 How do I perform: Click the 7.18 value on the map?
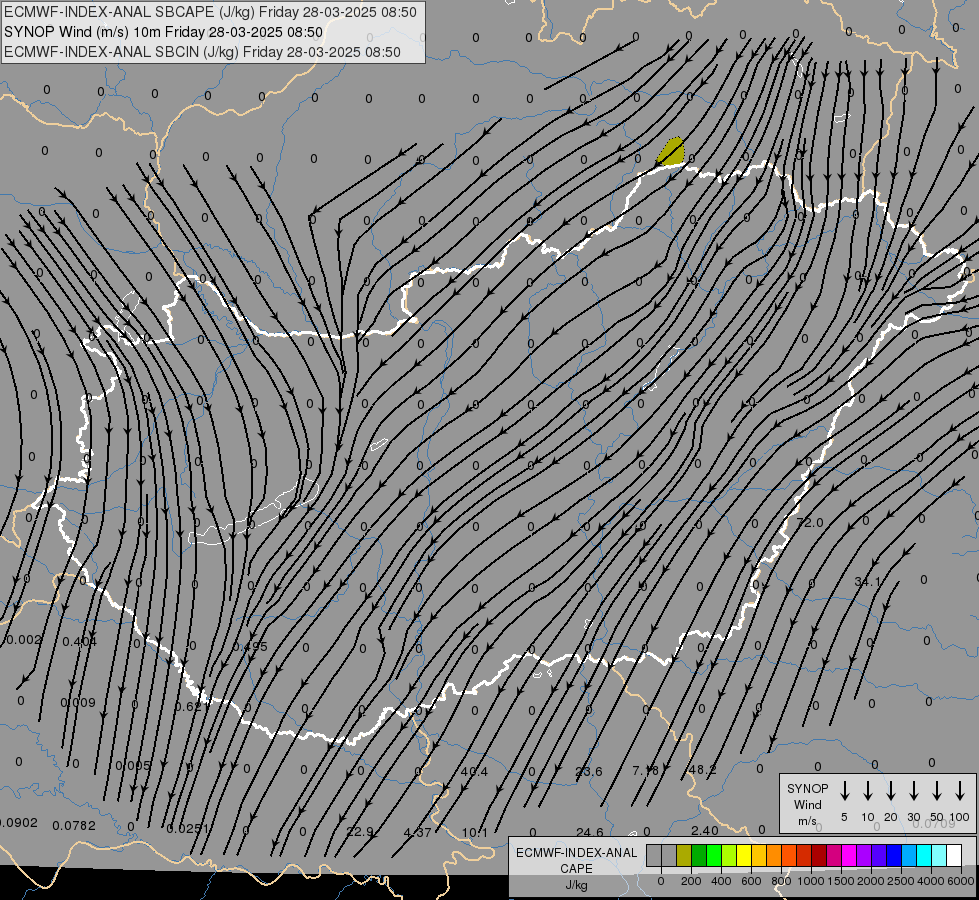646,771
